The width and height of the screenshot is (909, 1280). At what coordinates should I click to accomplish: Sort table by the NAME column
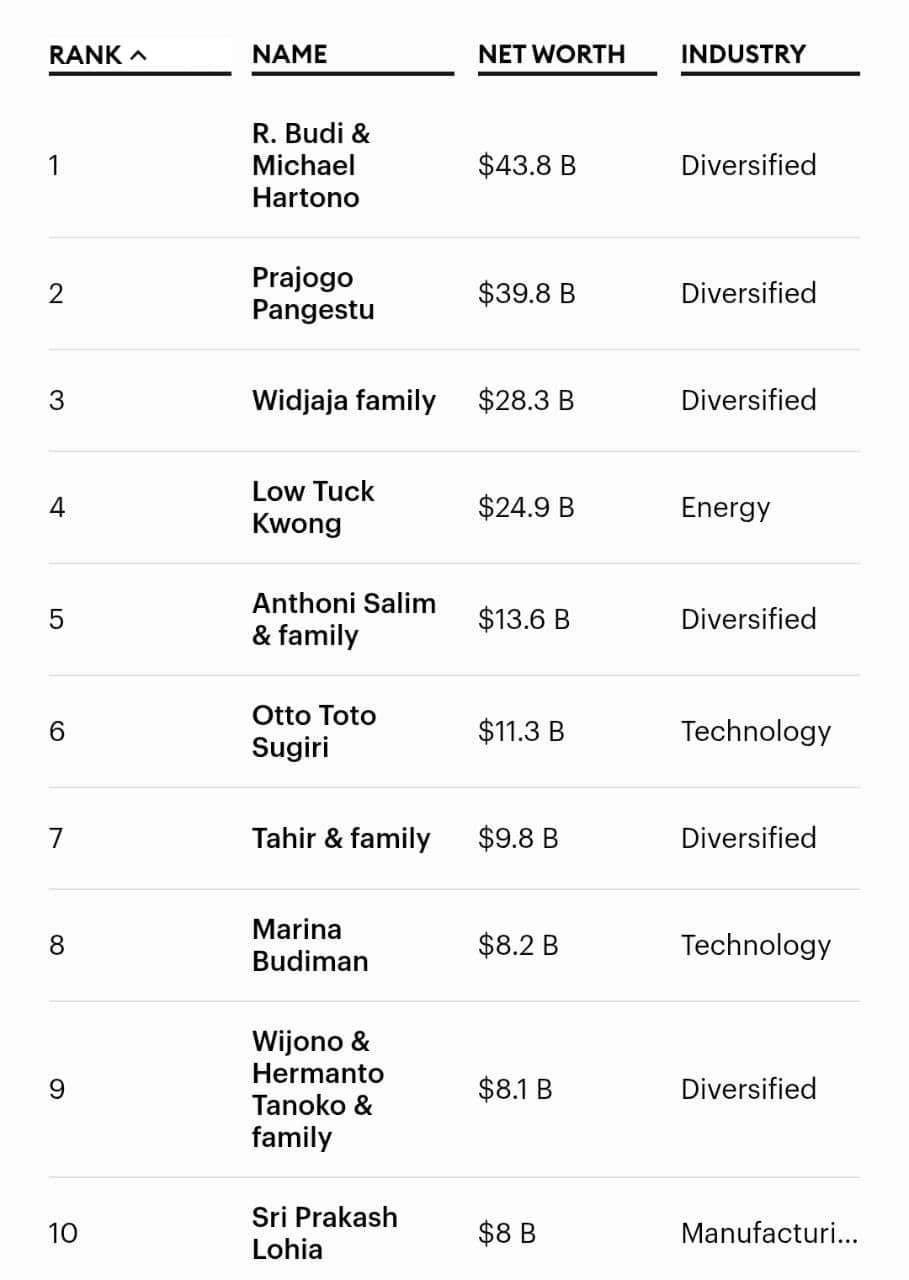290,55
